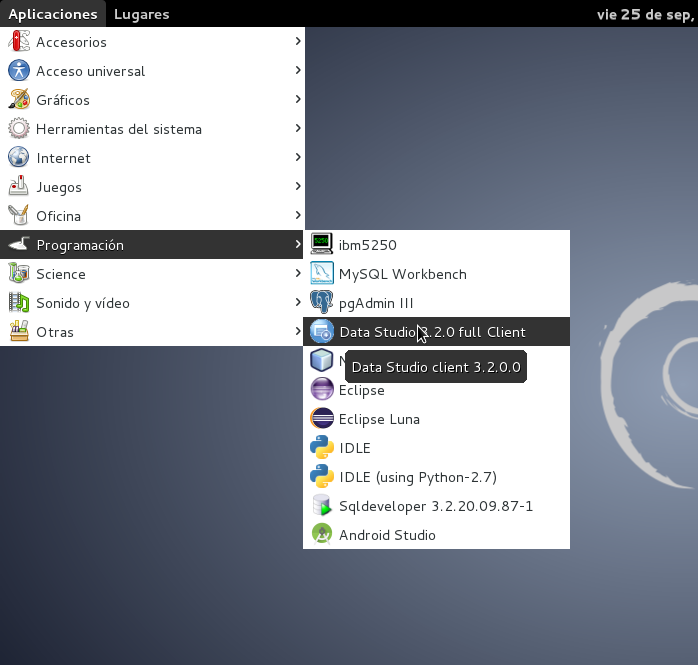Expand the Acceso universal submenu arrow
The height and width of the screenshot is (665, 698).
click(x=298, y=70)
